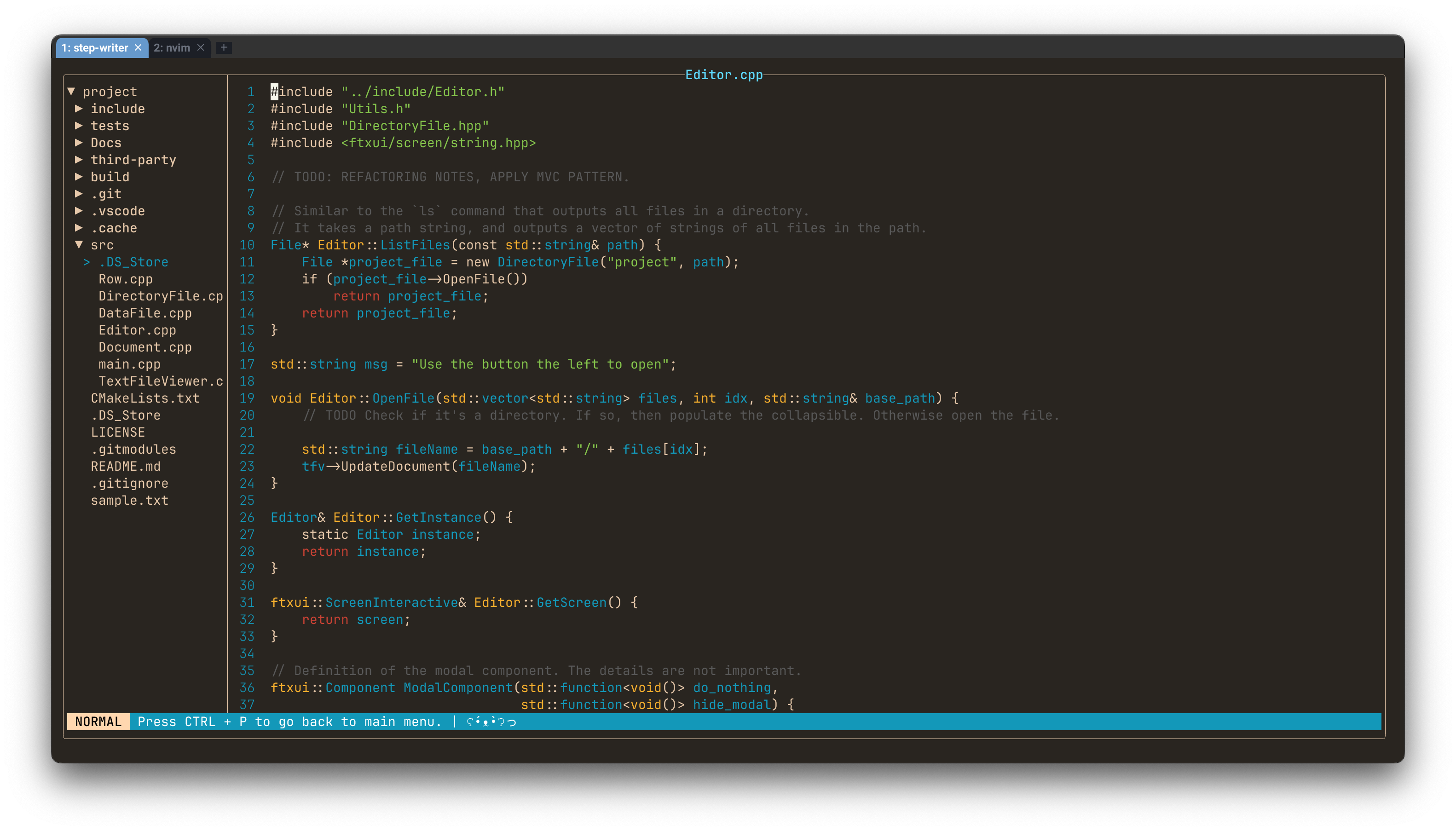Open DataFile.cpp from the tree
The height and width of the screenshot is (831, 1456).
coord(145,313)
